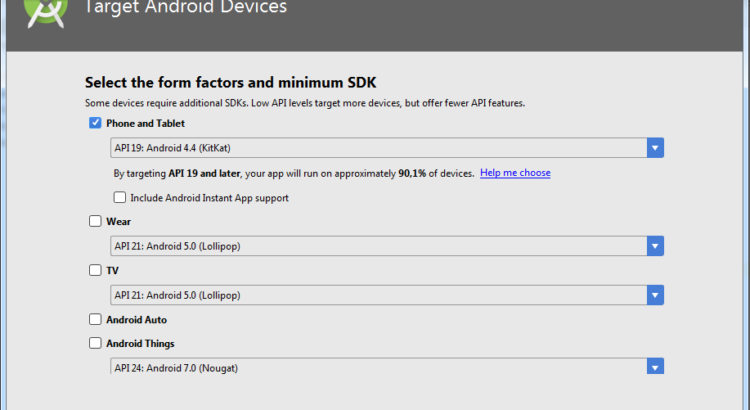
Task: Click the 'Android Auto' label text
Action: point(136,320)
